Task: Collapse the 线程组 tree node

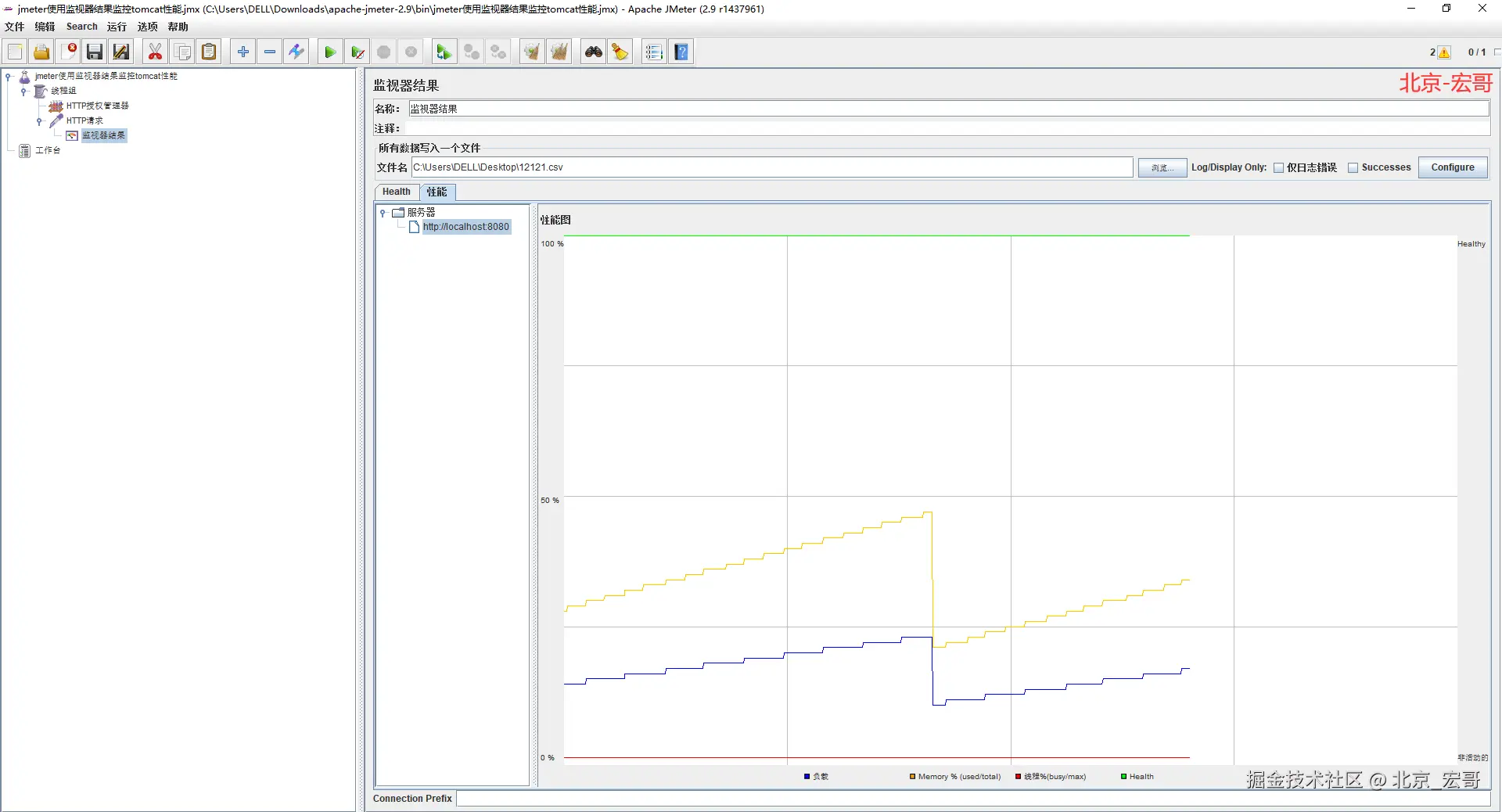Action: [x=23, y=92]
